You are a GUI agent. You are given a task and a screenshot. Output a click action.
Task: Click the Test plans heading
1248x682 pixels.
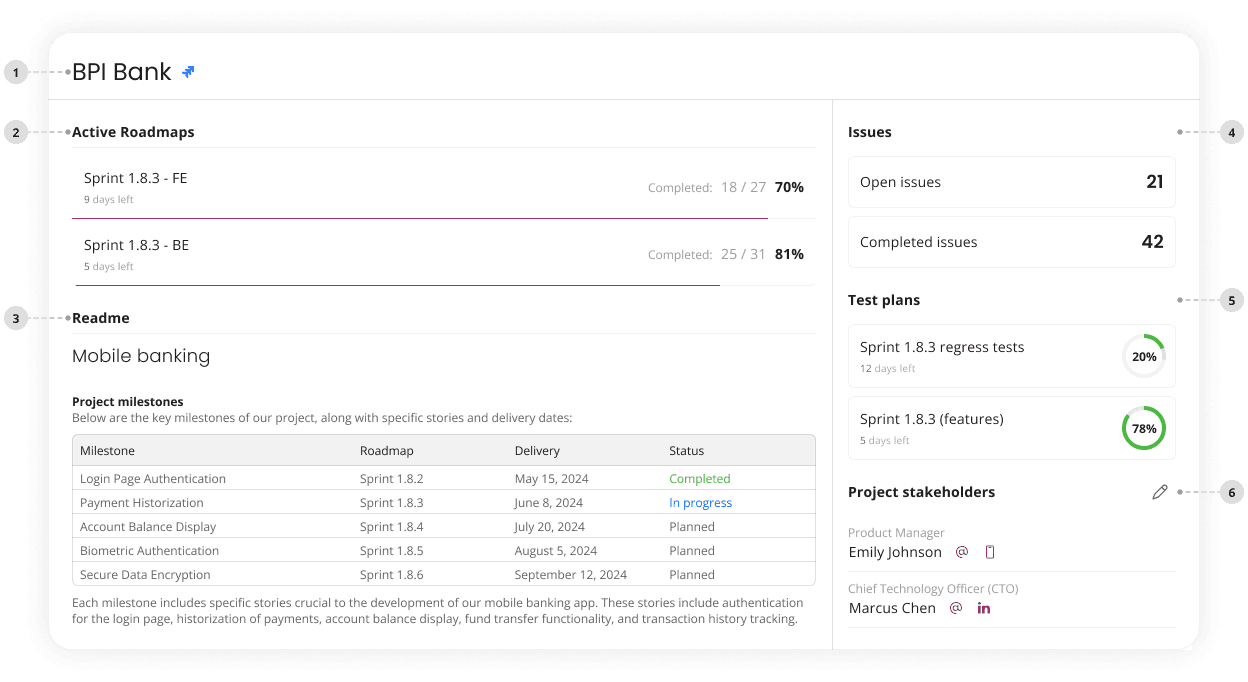(884, 300)
